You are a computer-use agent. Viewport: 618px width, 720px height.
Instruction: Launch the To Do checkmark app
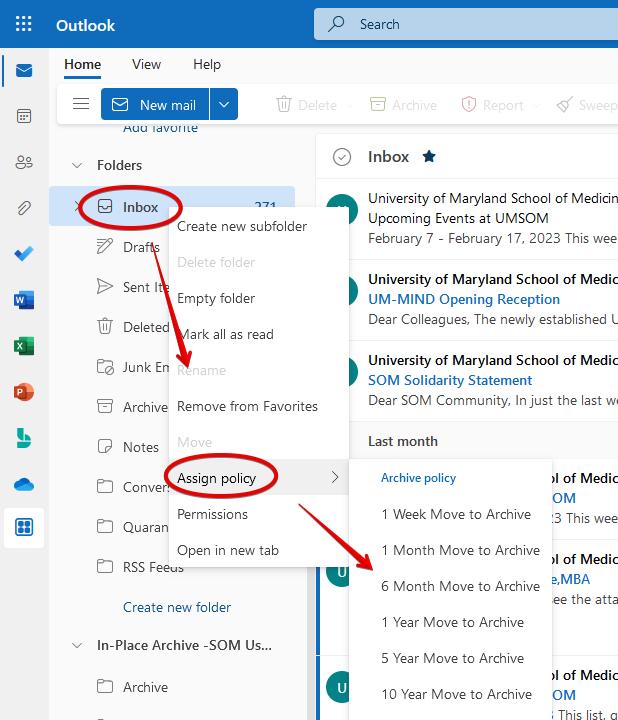tap(24, 254)
